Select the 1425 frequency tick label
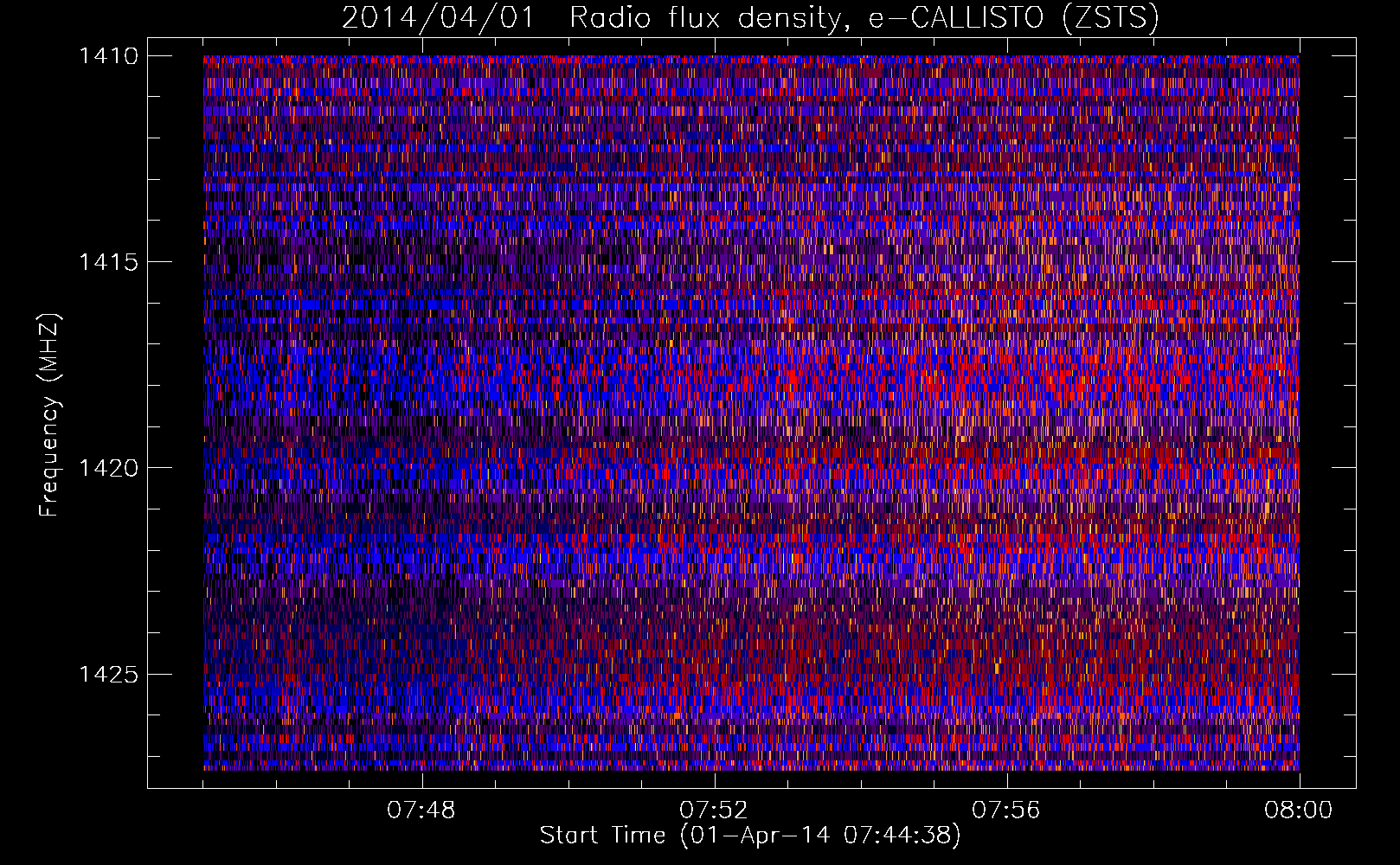Viewport: 1400px width, 865px height. 108,674
